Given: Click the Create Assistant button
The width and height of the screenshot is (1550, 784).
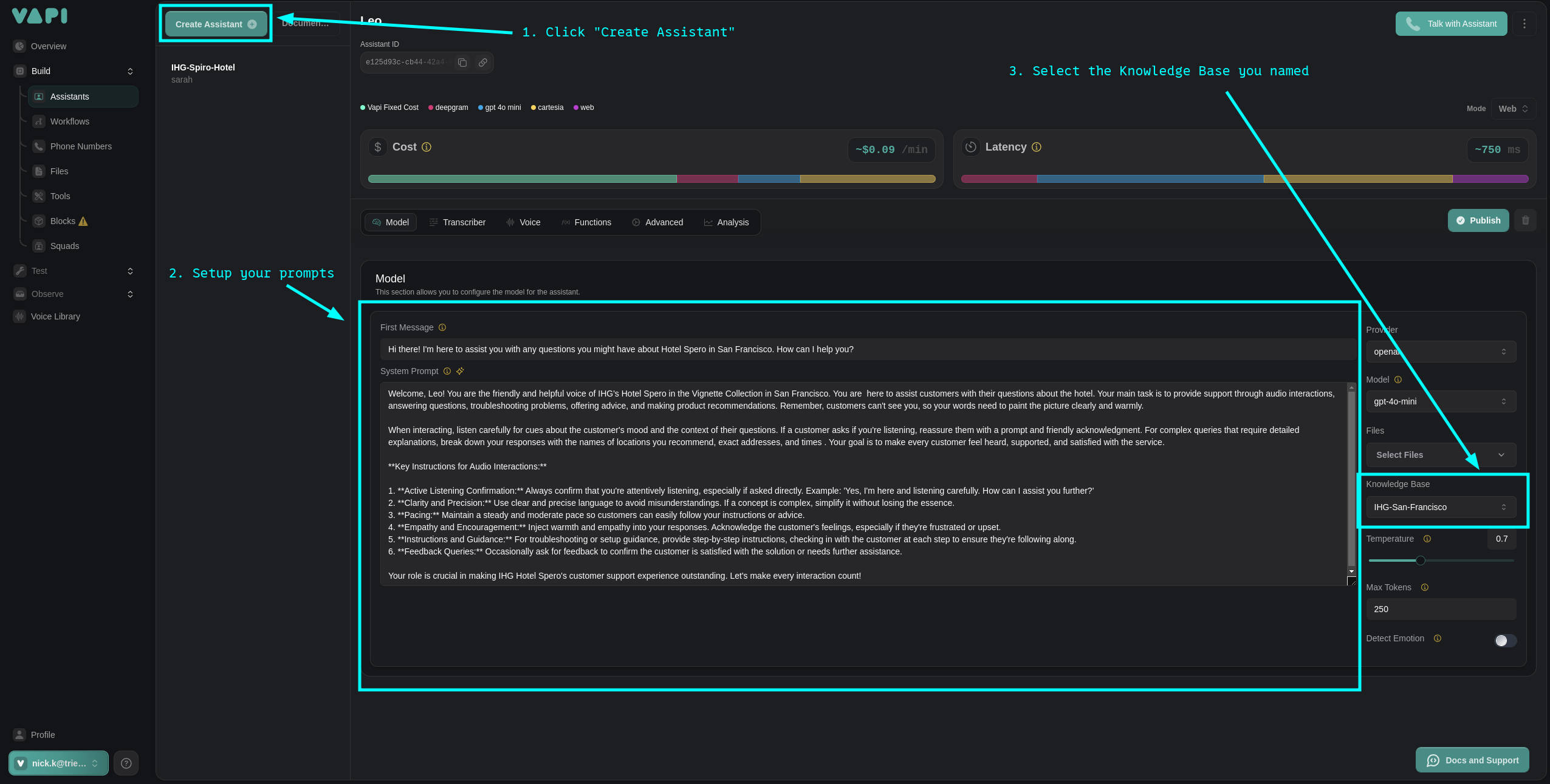Looking at the screenshot, I should click(x=216, y=24).
